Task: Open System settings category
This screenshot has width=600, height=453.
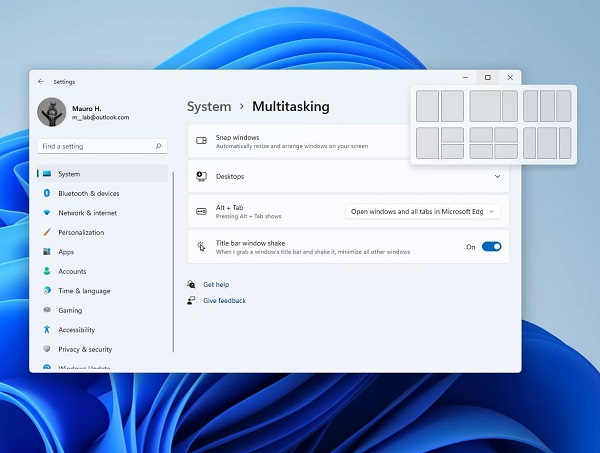Action: click(103, 174)
